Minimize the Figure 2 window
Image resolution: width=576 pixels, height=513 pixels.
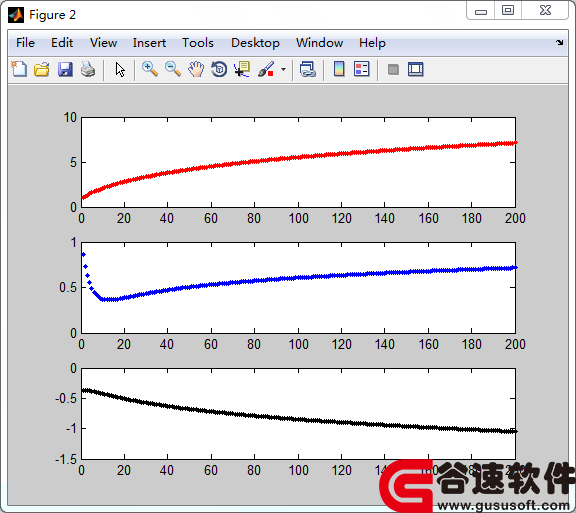coord(480,11)
